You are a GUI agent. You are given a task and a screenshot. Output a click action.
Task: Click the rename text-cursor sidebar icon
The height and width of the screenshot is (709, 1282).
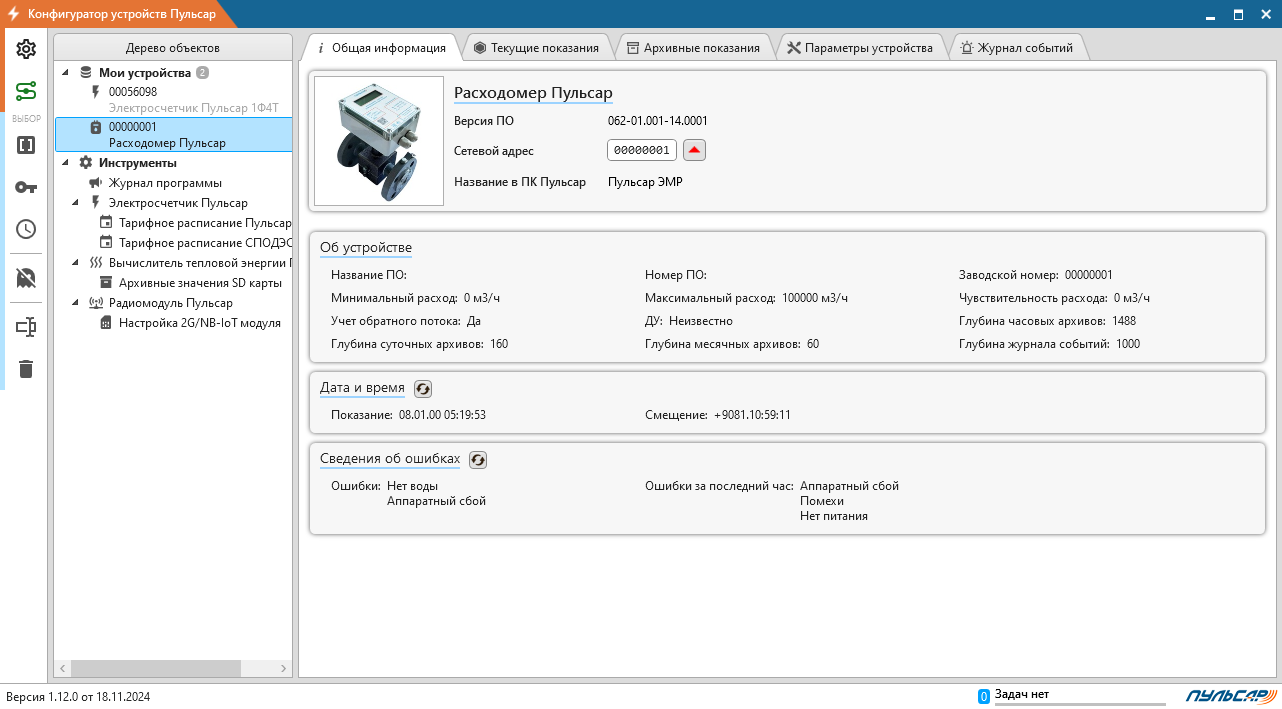coord(26,327)
